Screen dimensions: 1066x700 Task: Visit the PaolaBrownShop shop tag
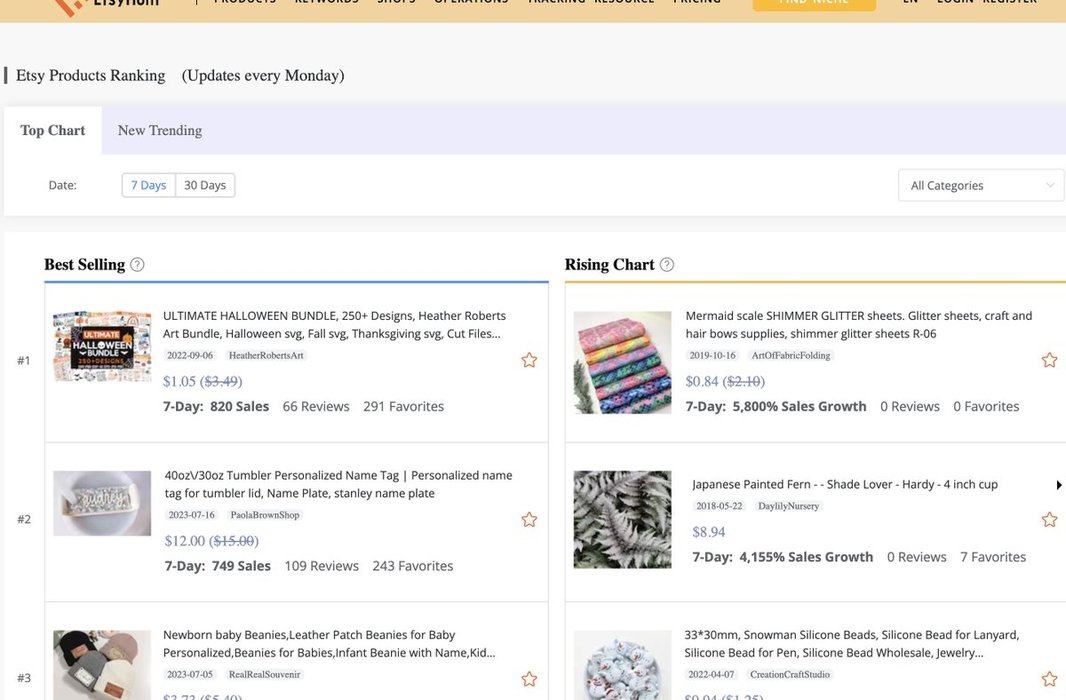pyautogui.click(x=265, y=515)
